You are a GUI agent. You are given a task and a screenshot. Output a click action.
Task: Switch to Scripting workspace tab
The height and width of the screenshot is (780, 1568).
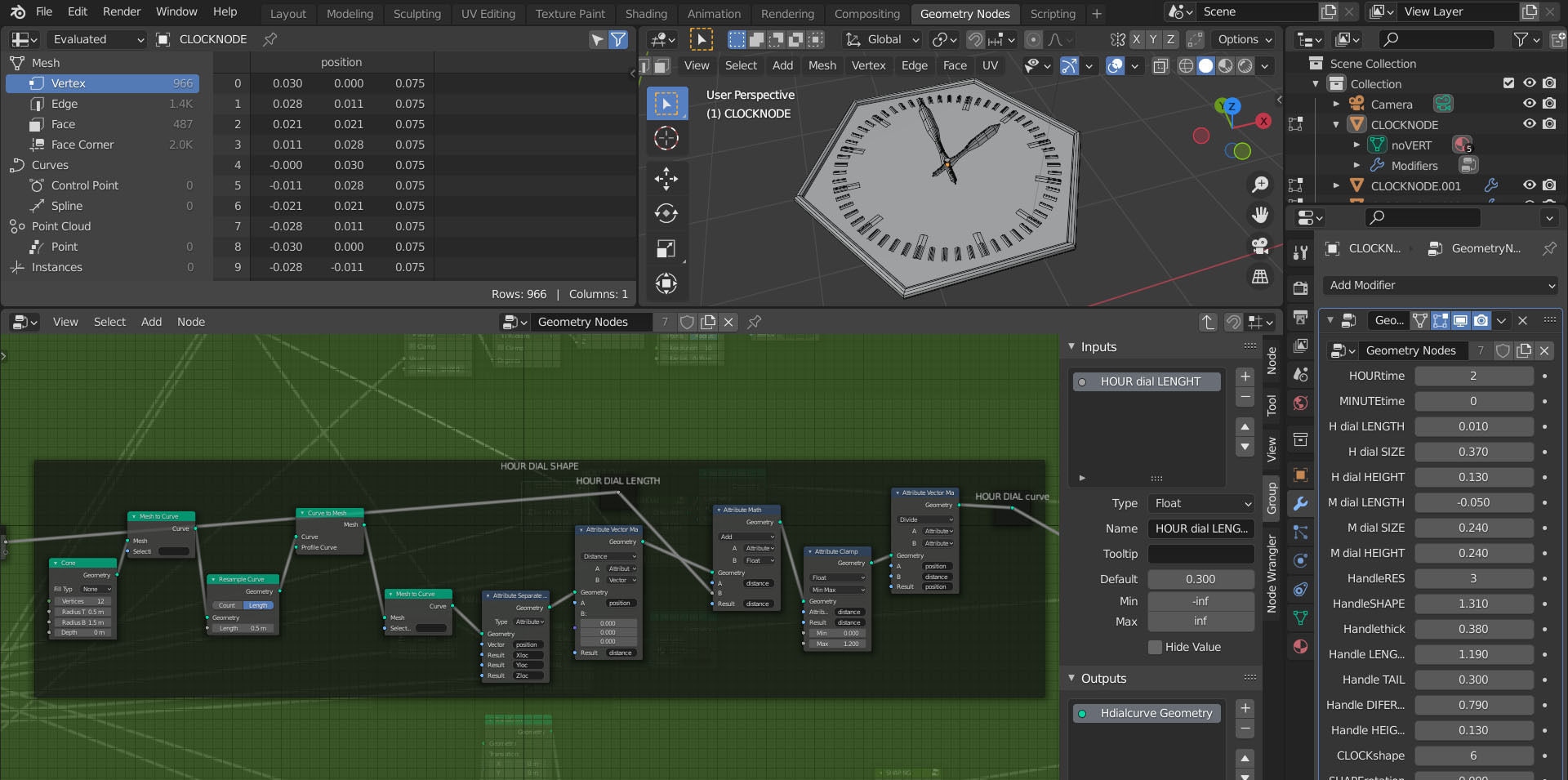(x=1053, y=13)
